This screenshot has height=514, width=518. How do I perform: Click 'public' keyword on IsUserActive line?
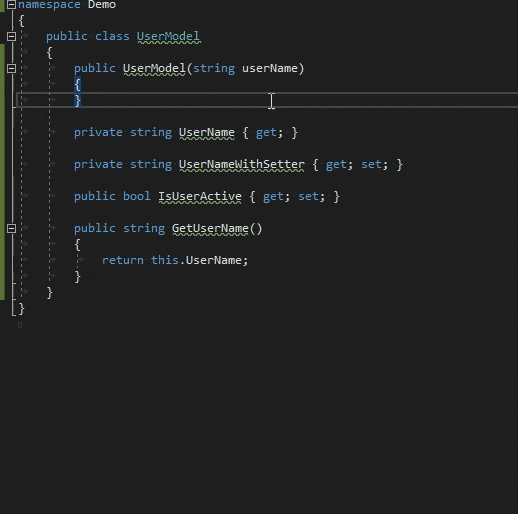click(x=95, y=197)
